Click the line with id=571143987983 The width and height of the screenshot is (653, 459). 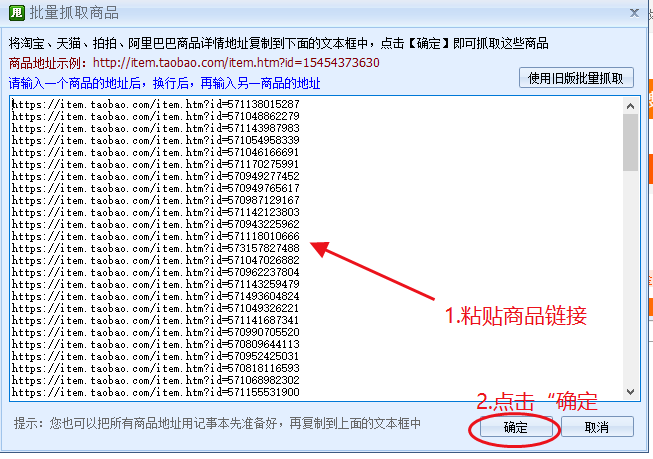156,128
